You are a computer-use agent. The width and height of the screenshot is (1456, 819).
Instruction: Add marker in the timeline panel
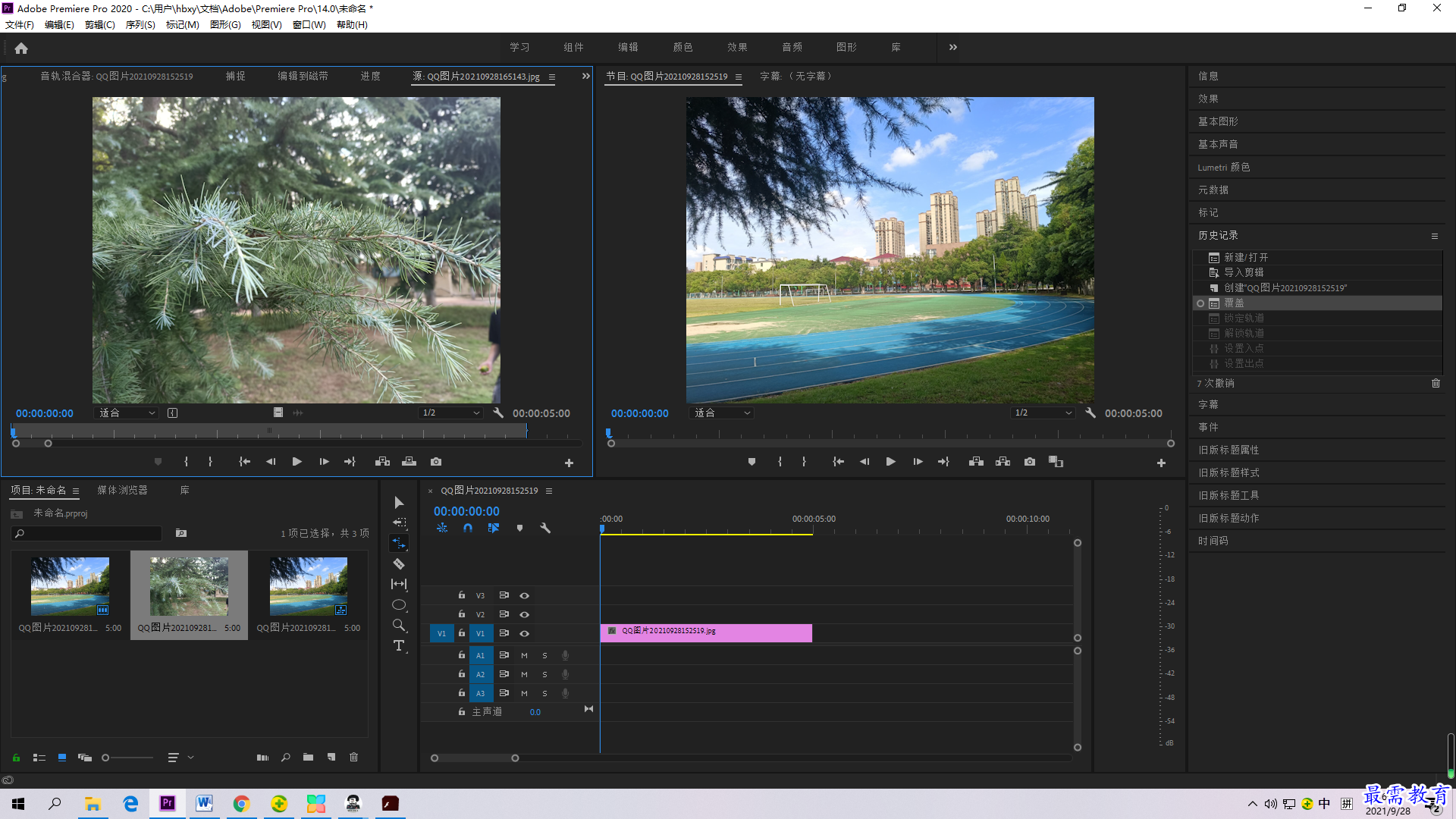pos(519,528)
